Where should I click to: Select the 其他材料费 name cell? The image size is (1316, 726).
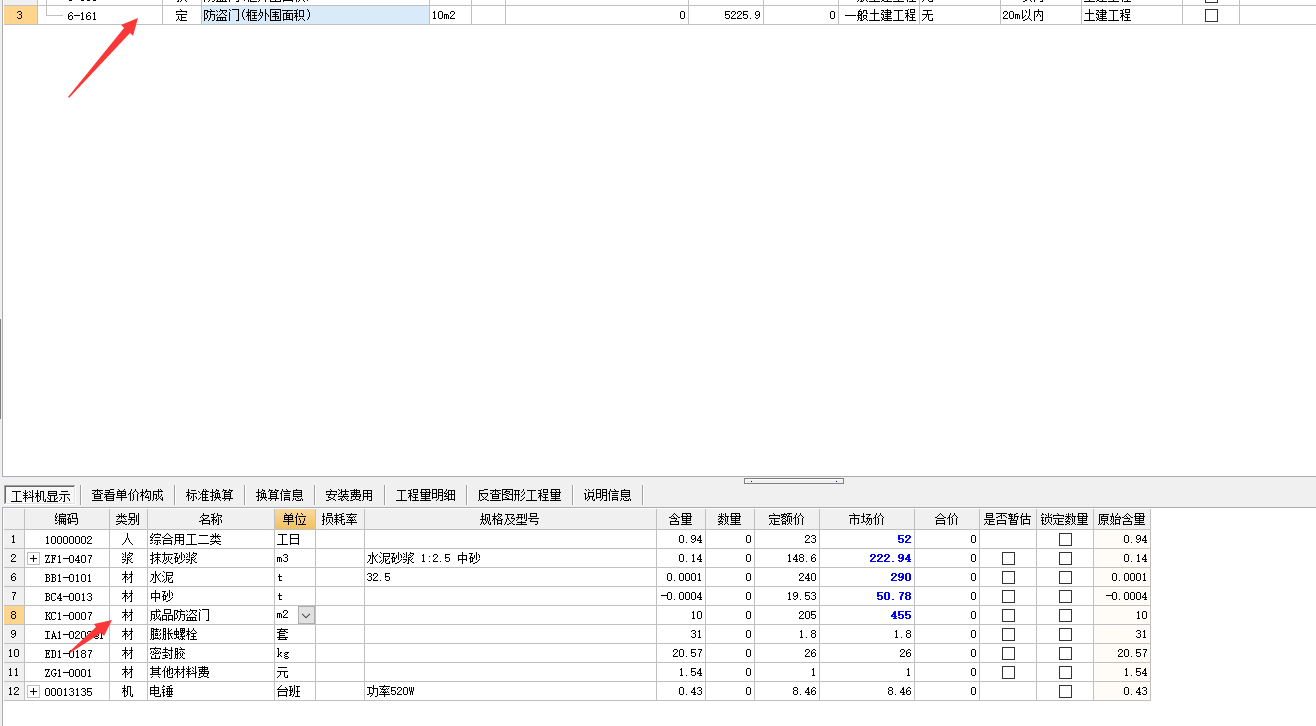click(x=210, y=673)
